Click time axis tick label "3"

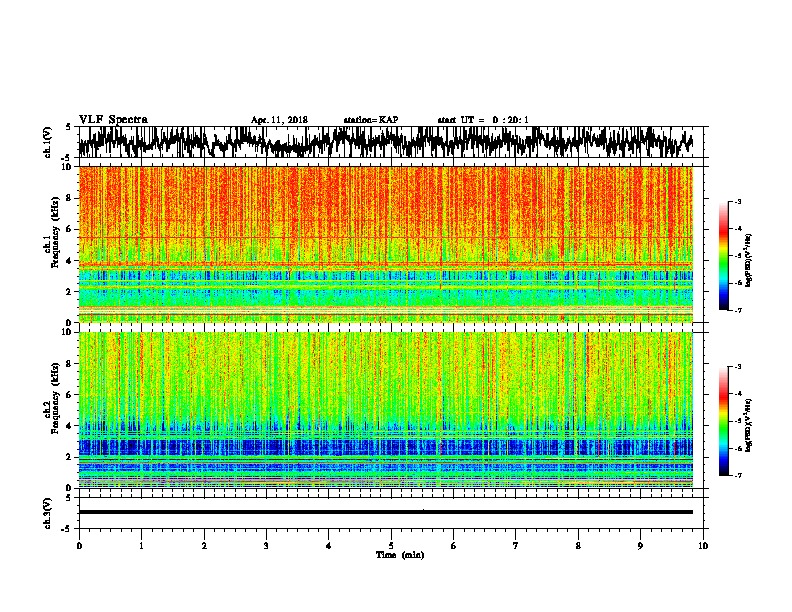click(x=266, y=546)
